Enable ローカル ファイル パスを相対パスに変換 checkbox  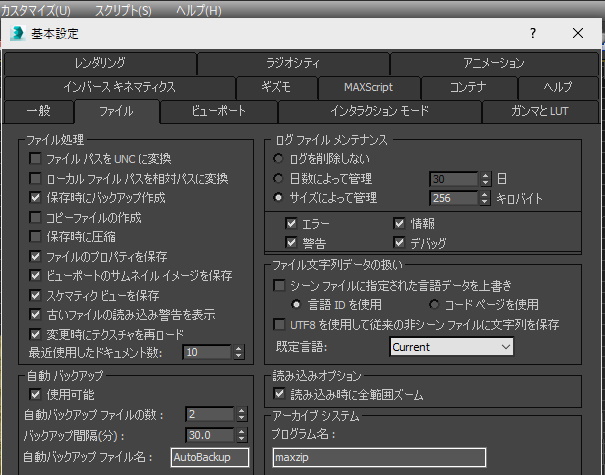tap(35, 179)
